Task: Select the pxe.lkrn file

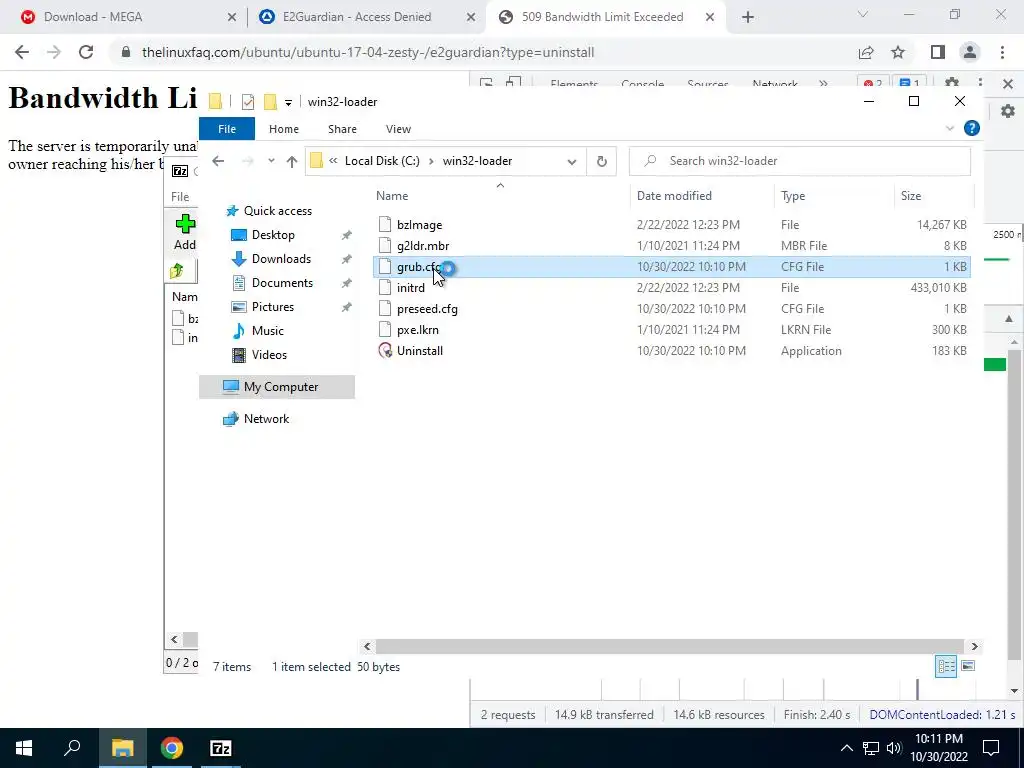Action: pos(417,330)
